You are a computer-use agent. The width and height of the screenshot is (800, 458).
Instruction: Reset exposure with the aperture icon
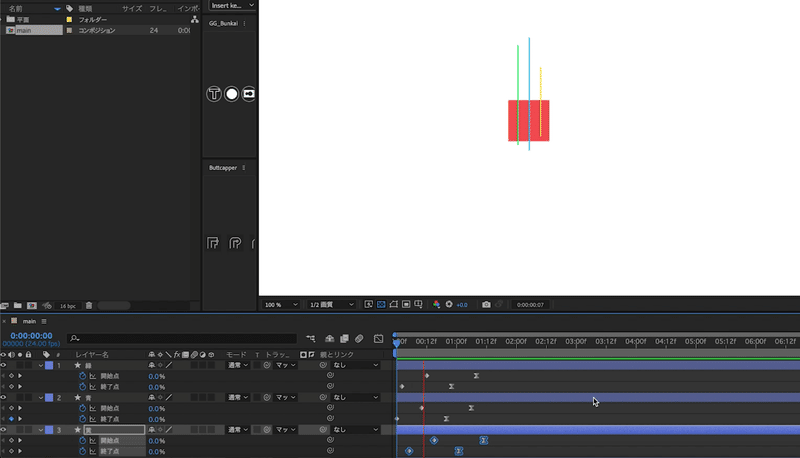click(x=449, y=304)
